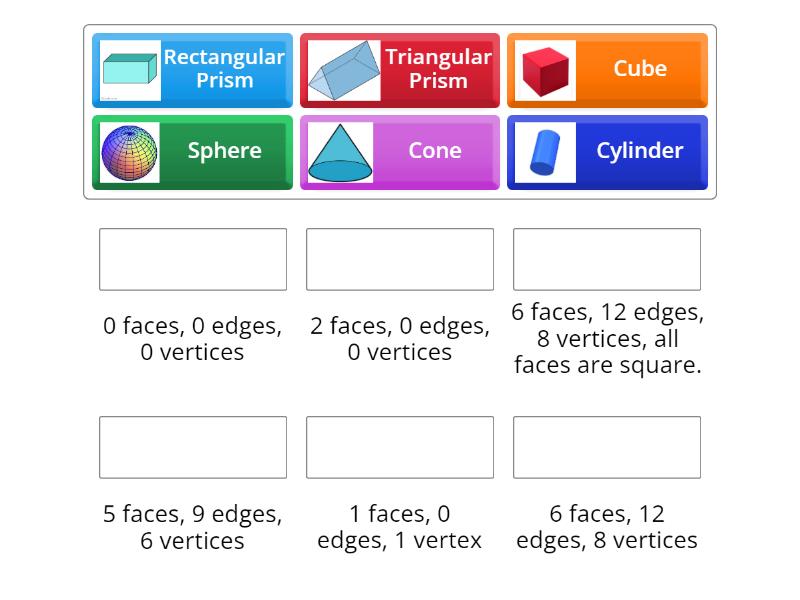Click the green Sphere answer tile
The image size is (800, 600).
tap(193, 151)
